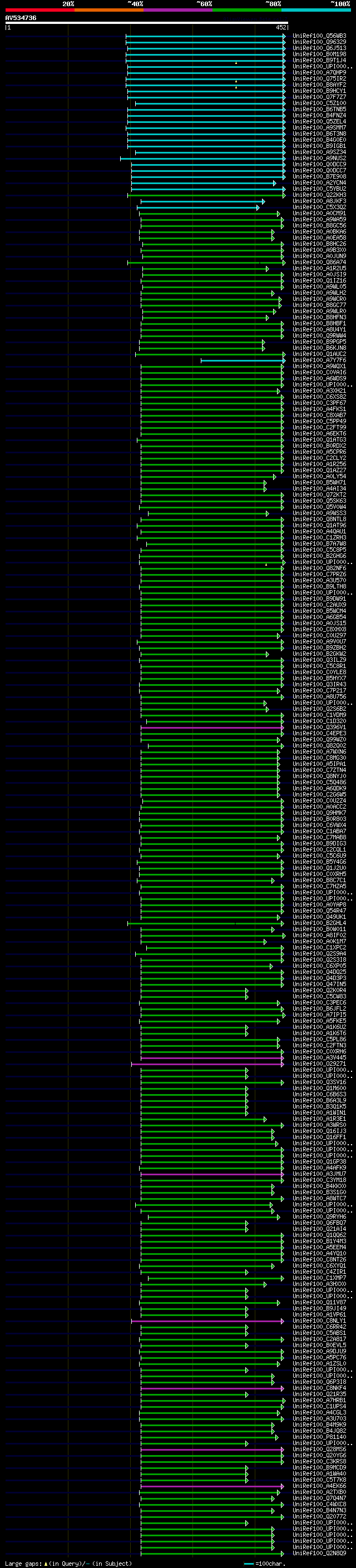Viewport: 356px width, 1568px height.
Task: Click the yellow gap marker on Q75IR2 row
Action: 236,81
